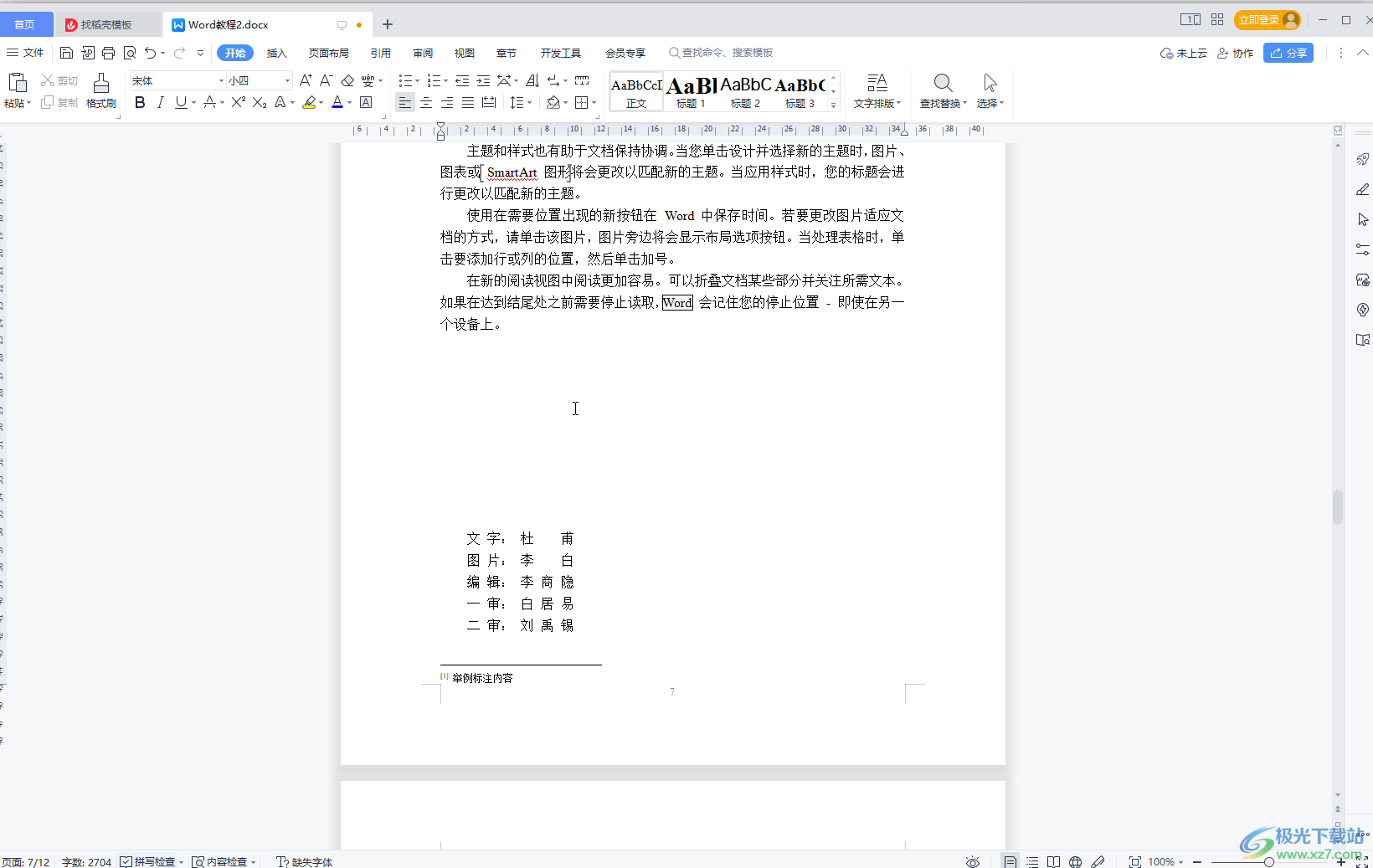
Task: Toggle Bold formatting
Action: point(140,102)
